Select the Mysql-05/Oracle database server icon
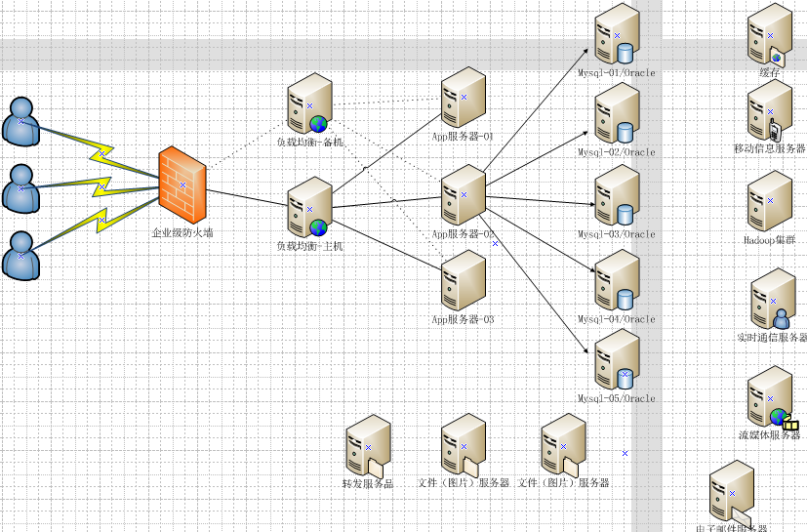Image resolution: width=808 pixels, height=532 pixels. [x=617, y=360]
